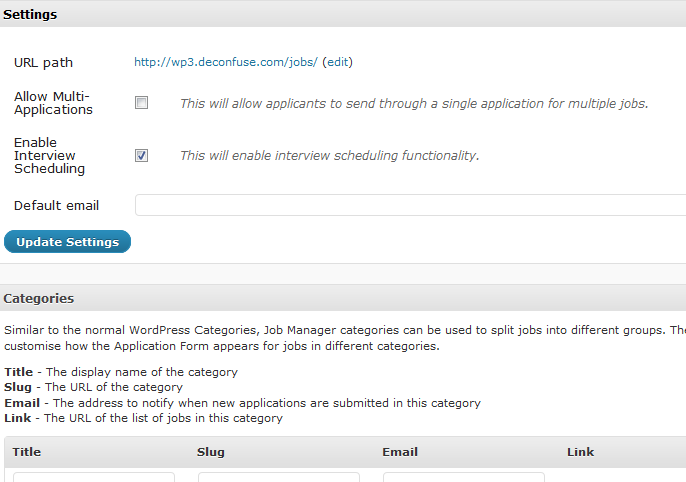Click the multiple jobs application description text
Viewport: 686px width, 482px height.
414,104
